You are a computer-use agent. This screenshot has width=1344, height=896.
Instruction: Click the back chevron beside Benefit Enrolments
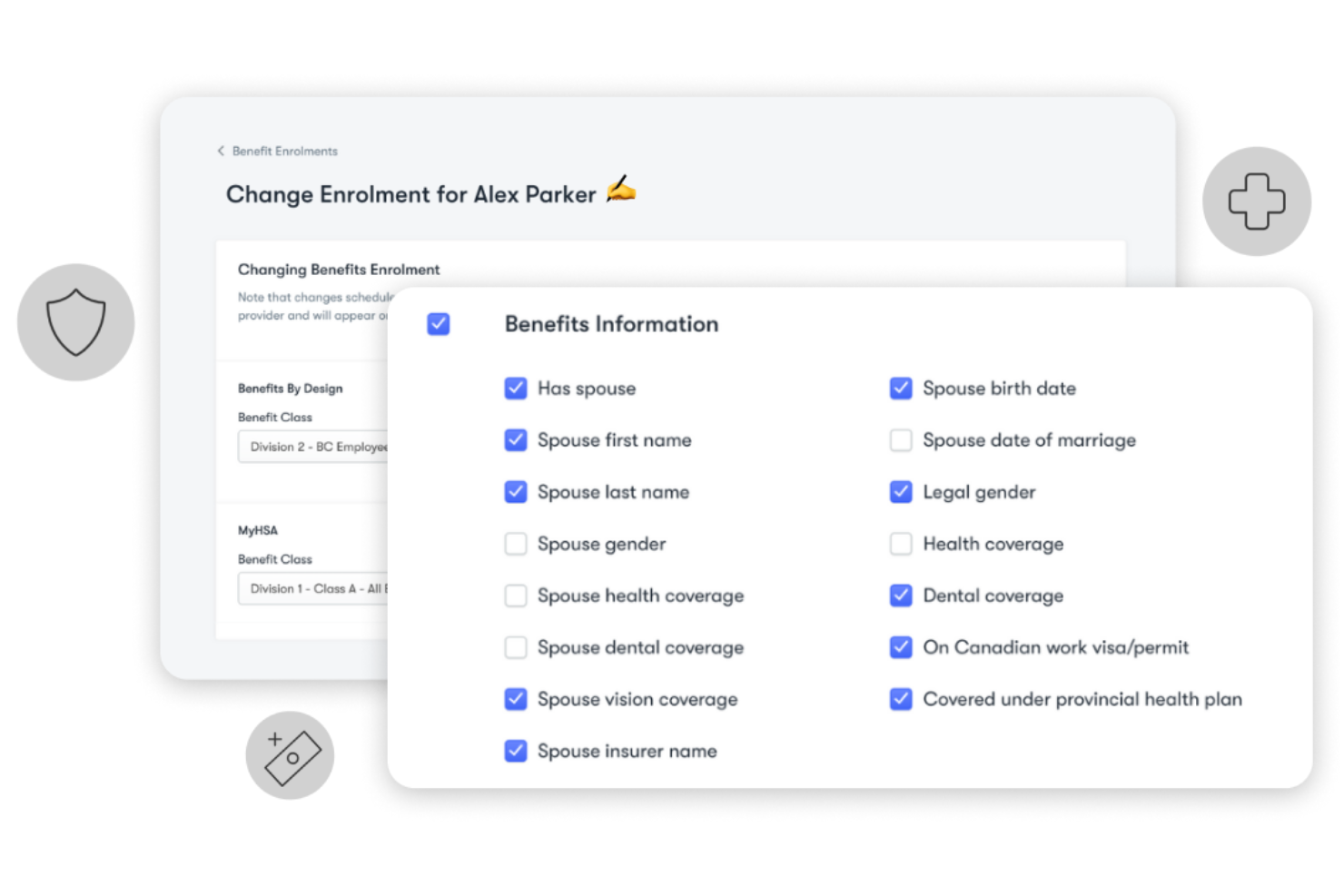[x=221, y=151]
